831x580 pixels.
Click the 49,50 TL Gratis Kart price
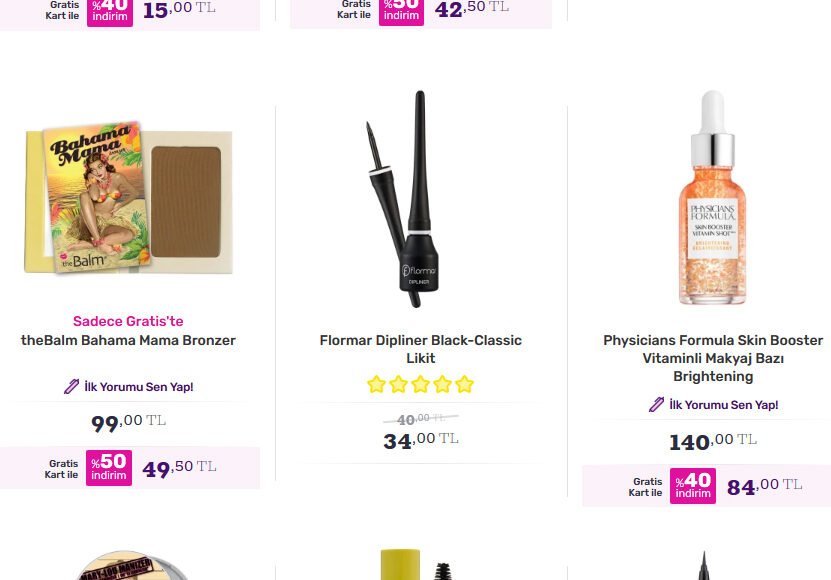tap(179, 468)
